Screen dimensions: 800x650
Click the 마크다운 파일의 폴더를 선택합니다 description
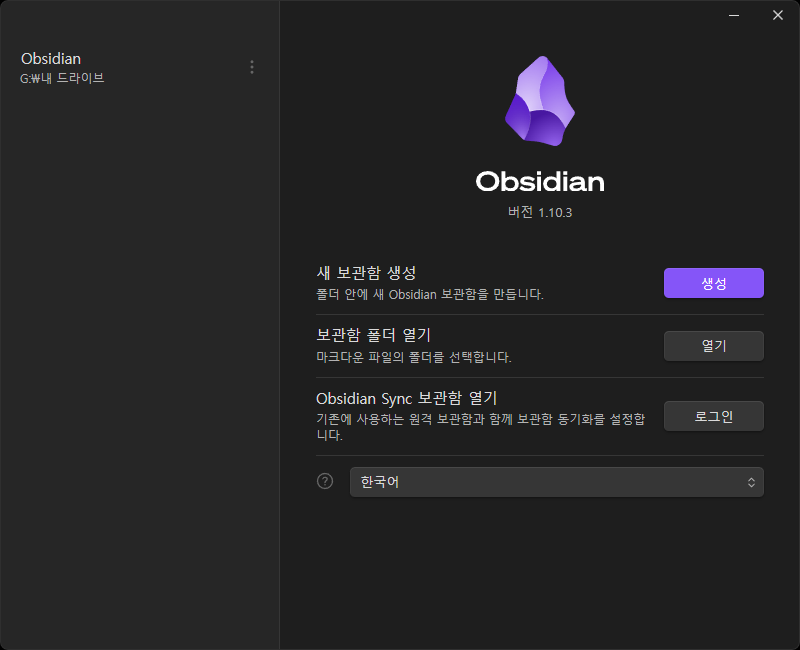[x=414, y=357]
